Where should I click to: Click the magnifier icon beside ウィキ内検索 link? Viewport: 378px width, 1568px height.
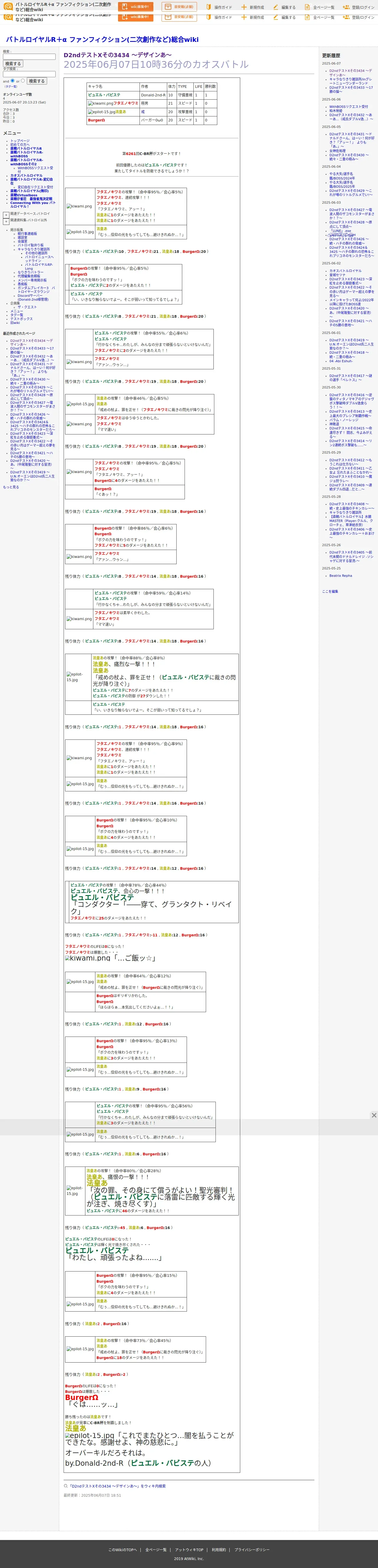(x=66, y=1486)
